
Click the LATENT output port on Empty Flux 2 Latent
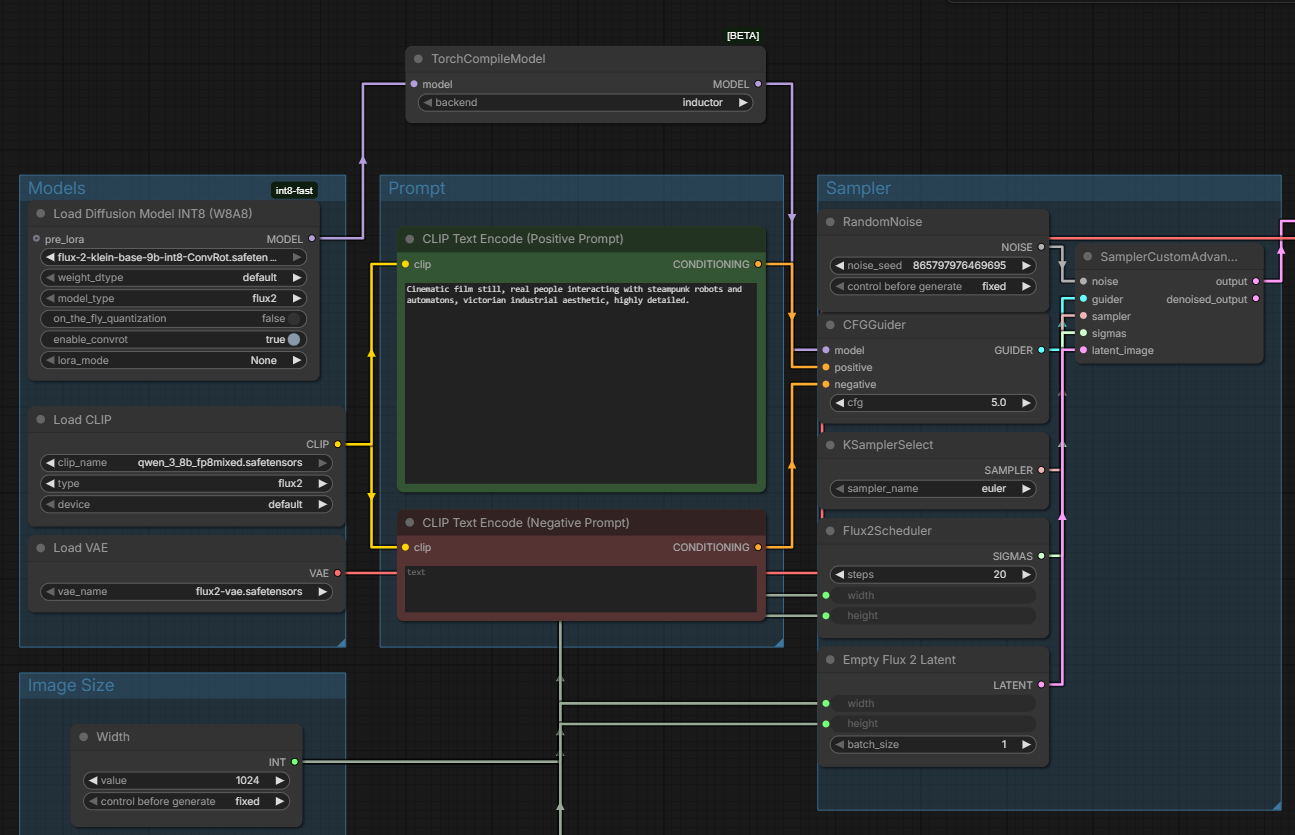1041,685
